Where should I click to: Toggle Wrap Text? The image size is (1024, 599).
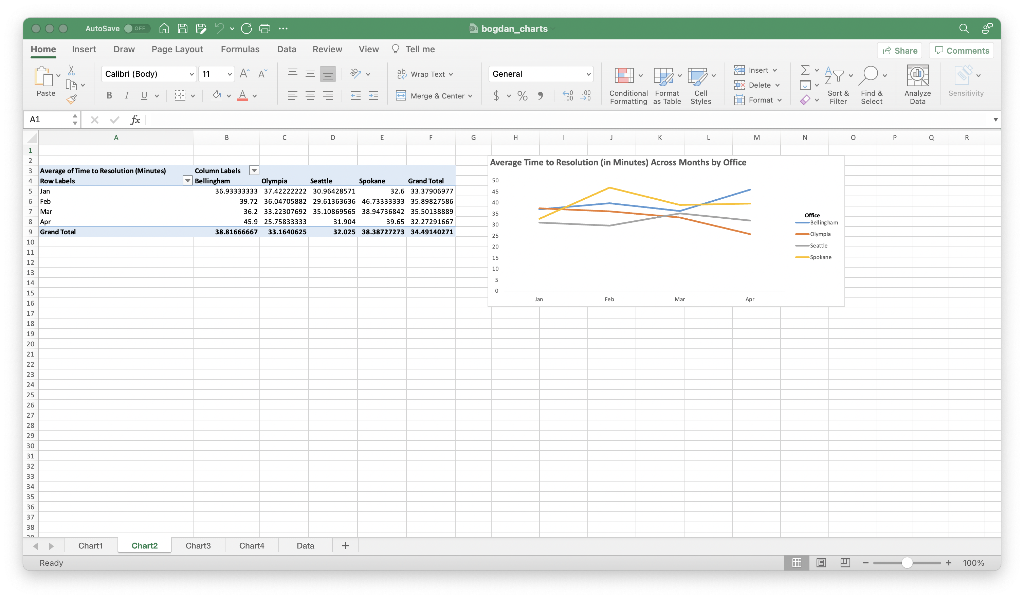(x=425, y=74)
